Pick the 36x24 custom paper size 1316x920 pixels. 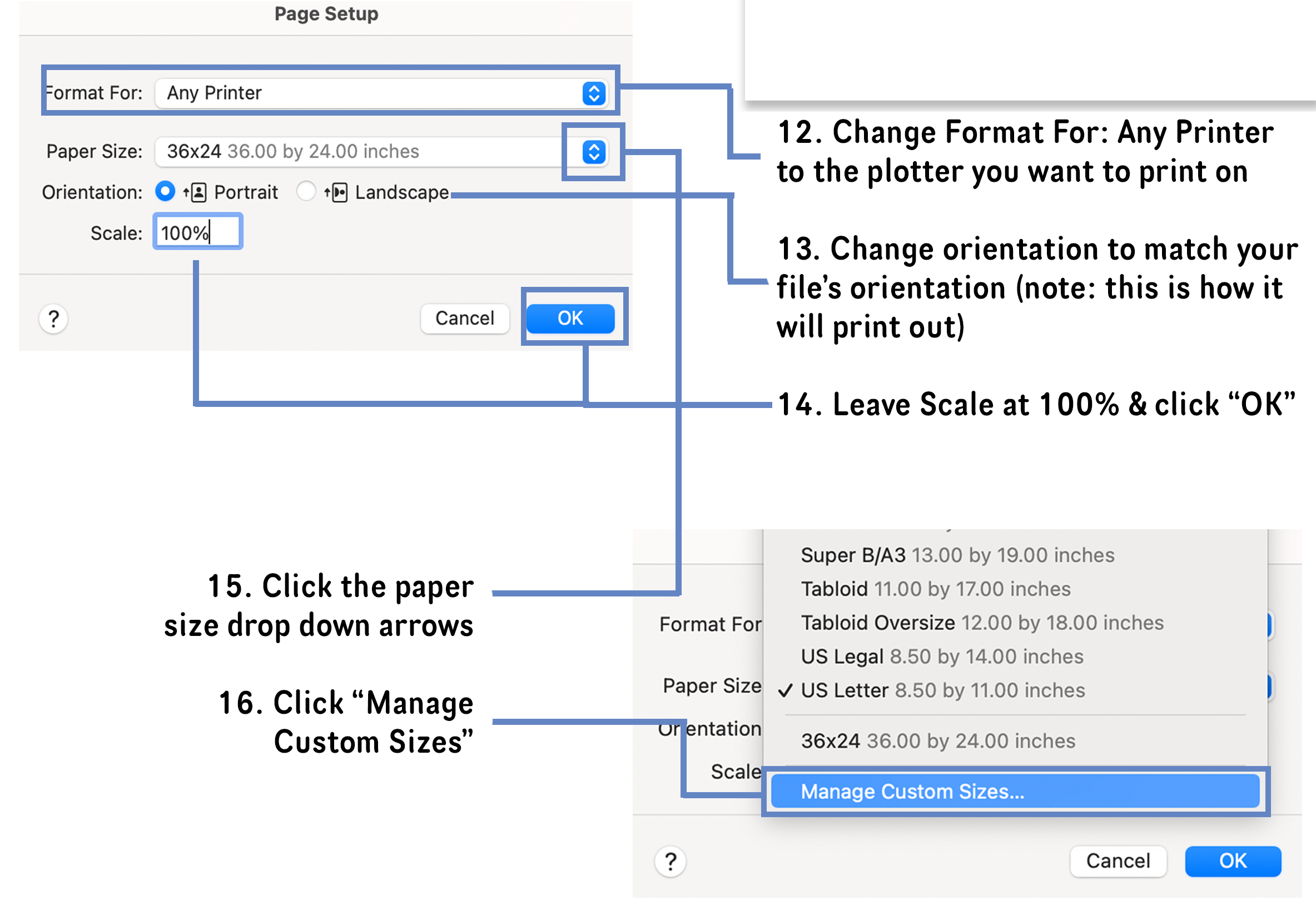[x=939, y=740]
